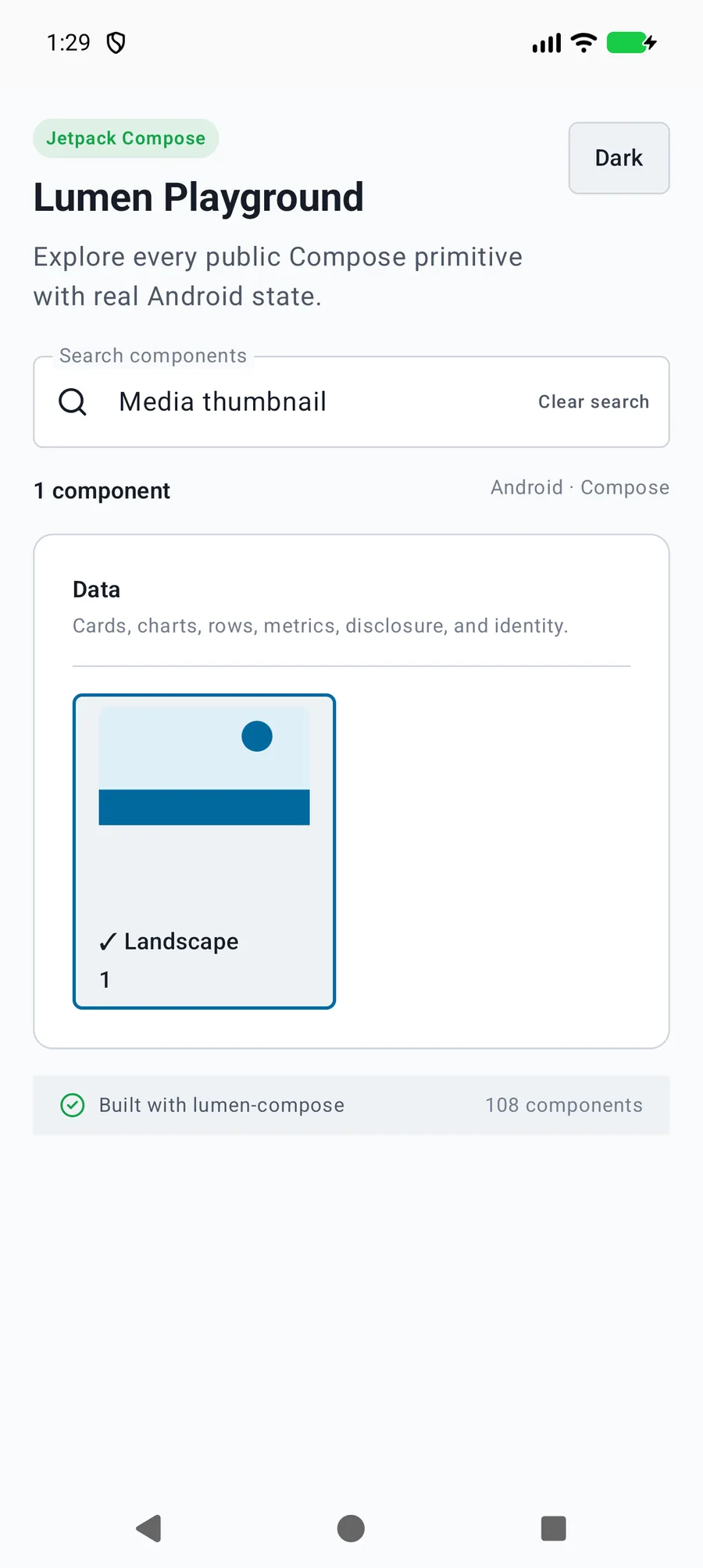Tap the blue sun circle in thumbnail
The height and width of the screenshot is (1568, 703).
pyautogui.click(x=257, y=736)
